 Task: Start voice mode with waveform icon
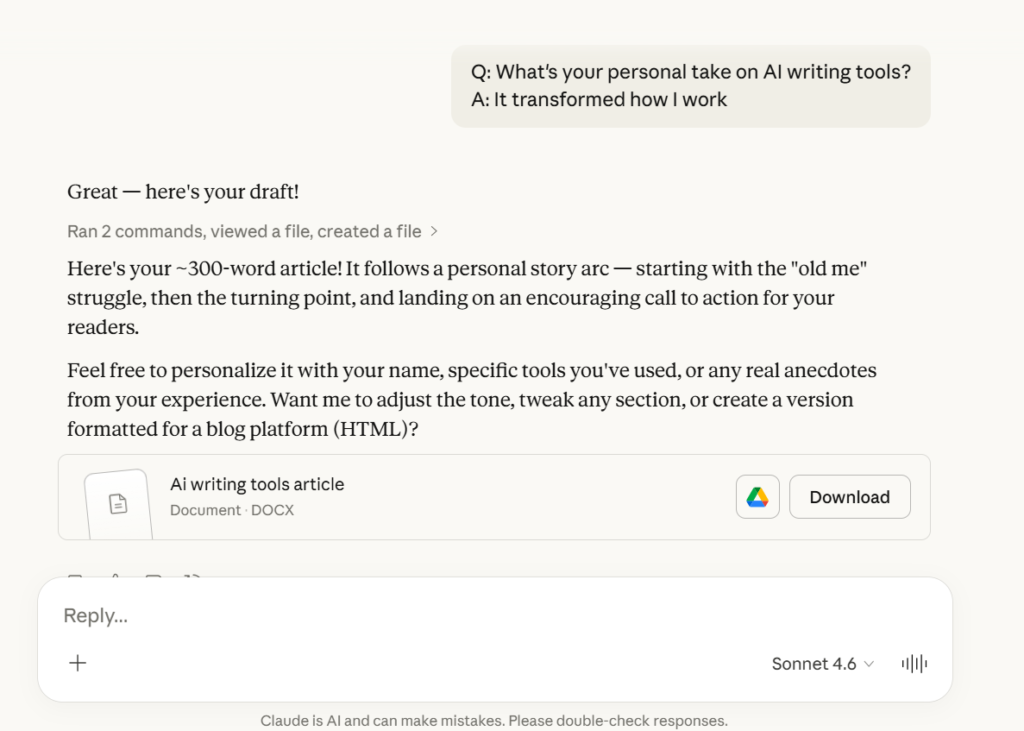click(914, 664)
